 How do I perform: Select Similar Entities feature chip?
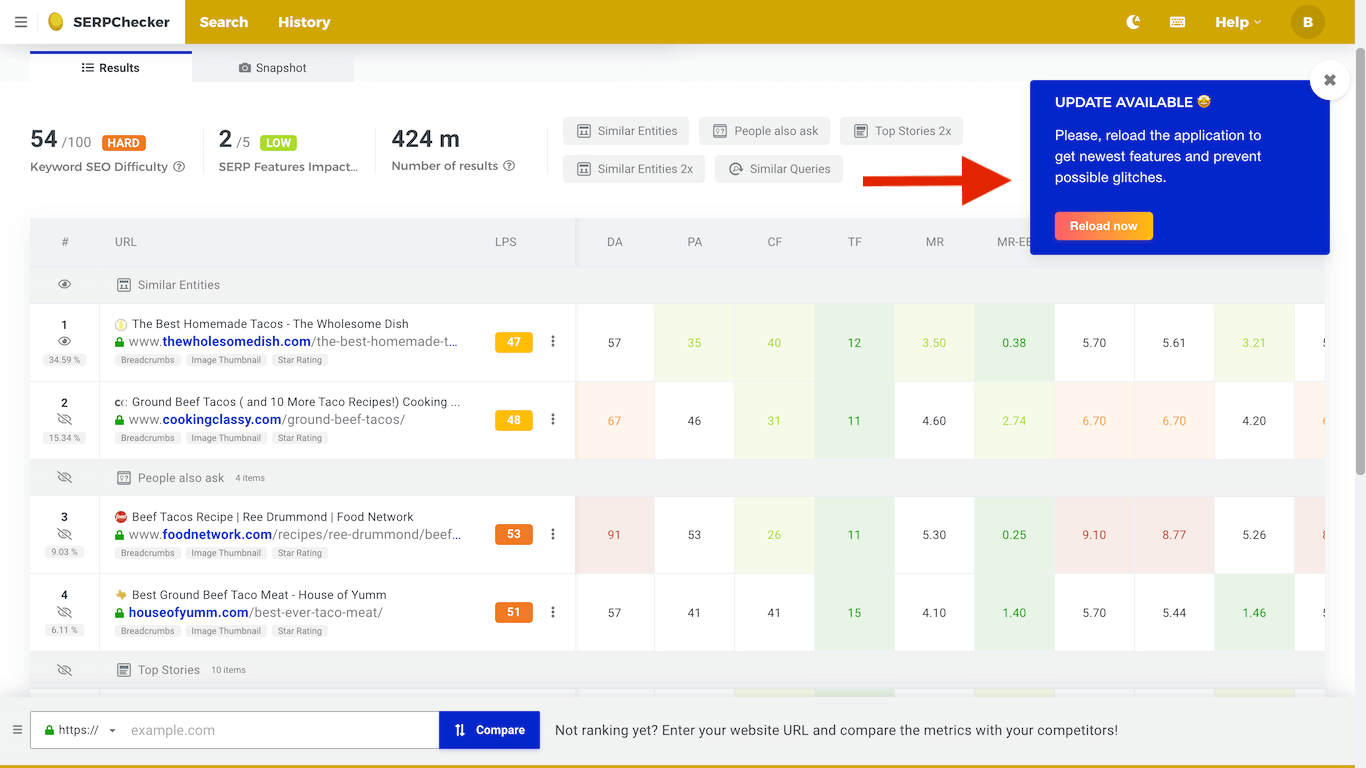[x=626, y=131]
